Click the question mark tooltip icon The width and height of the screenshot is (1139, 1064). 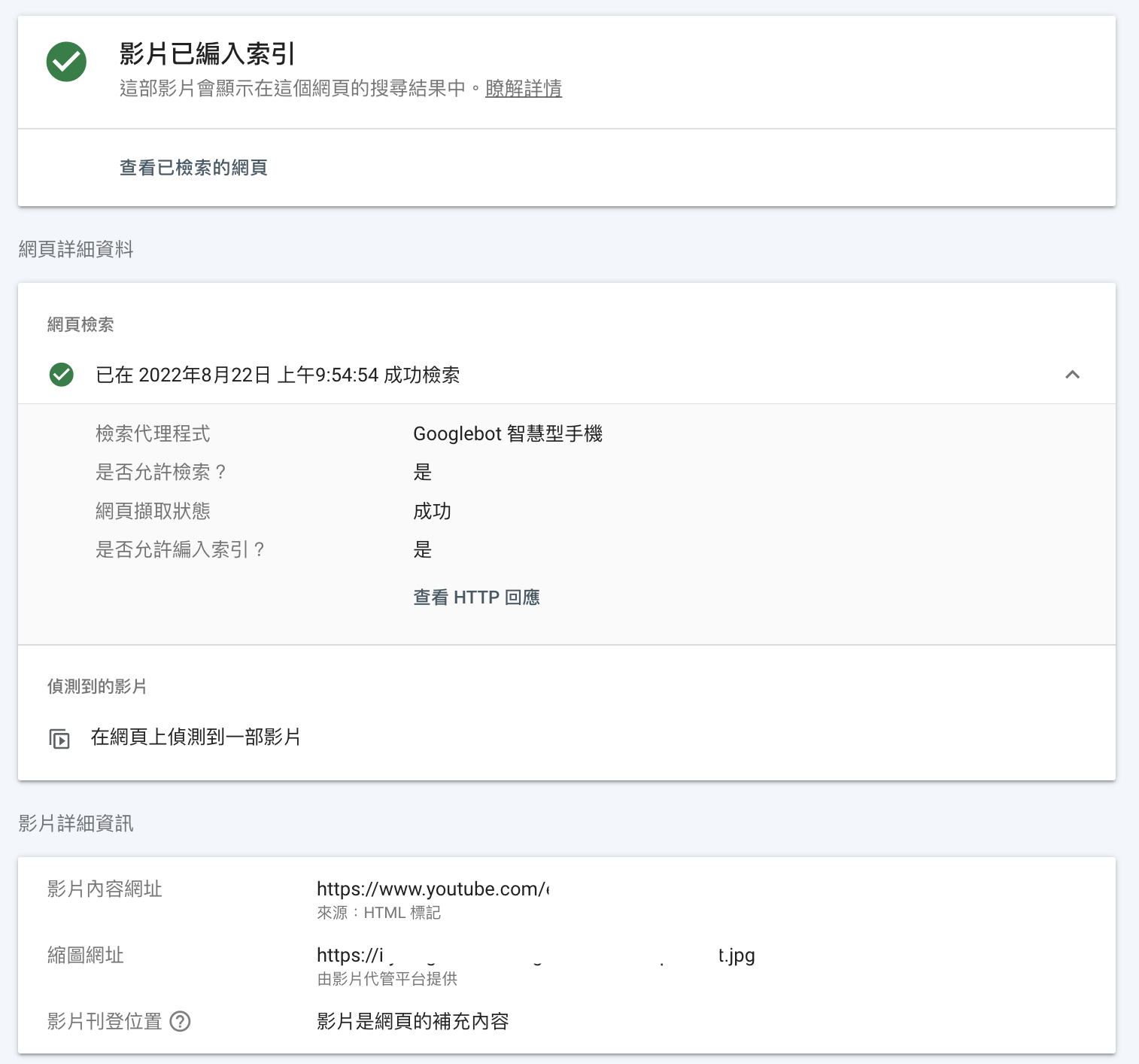tap(181, 1021)
